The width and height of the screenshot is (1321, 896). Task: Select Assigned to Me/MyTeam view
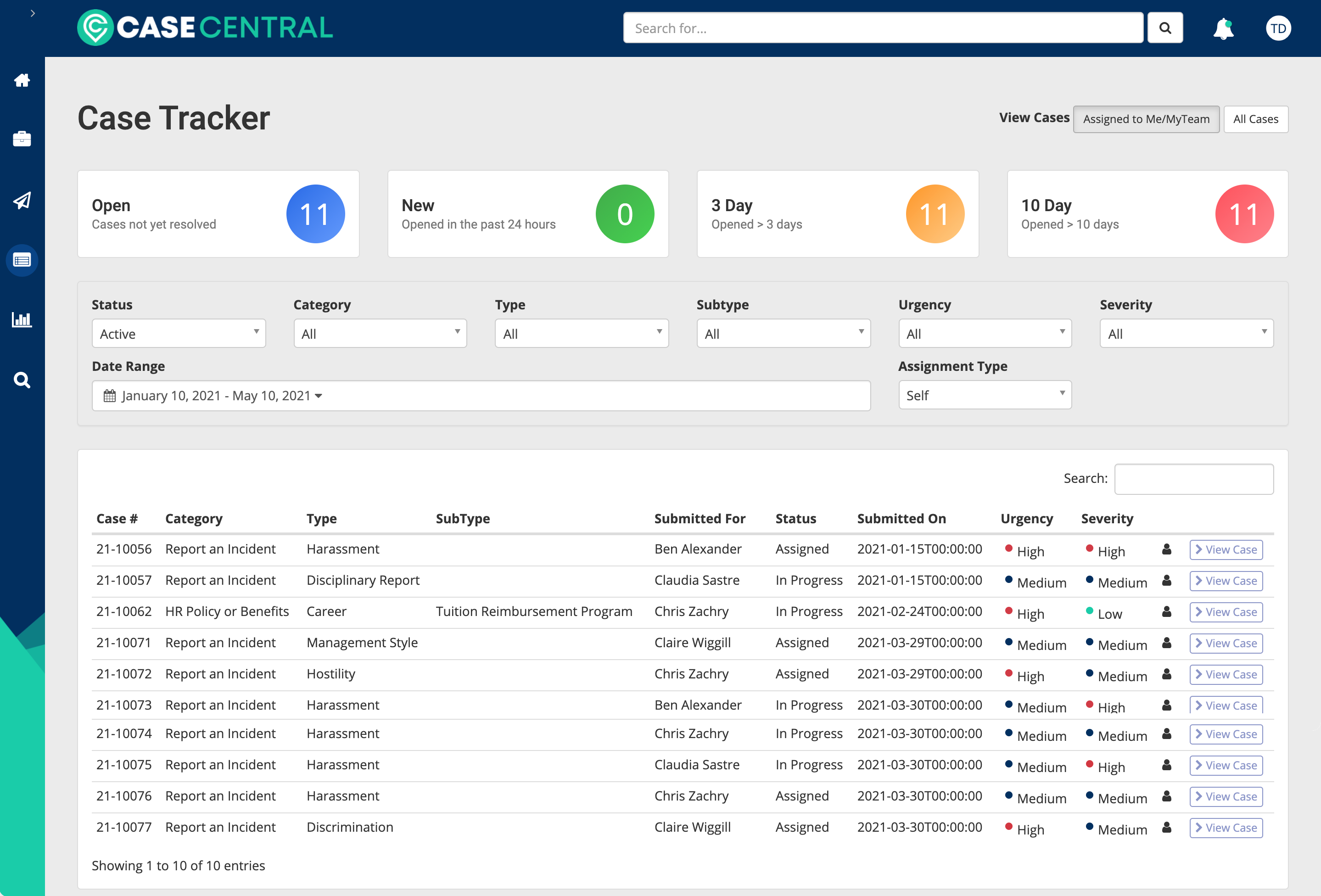[1146, 119]
